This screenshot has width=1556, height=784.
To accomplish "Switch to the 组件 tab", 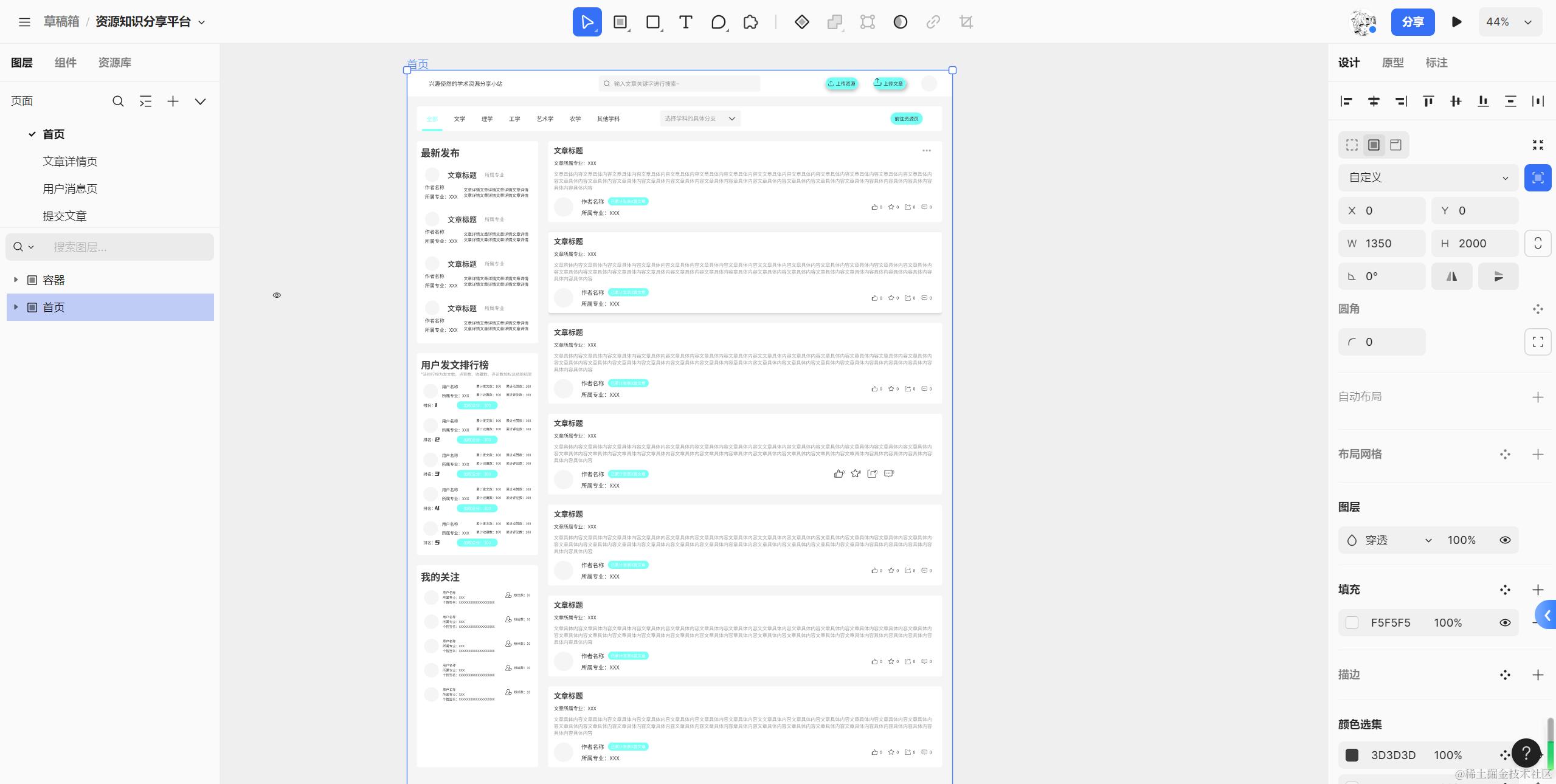I will (66, 63).
